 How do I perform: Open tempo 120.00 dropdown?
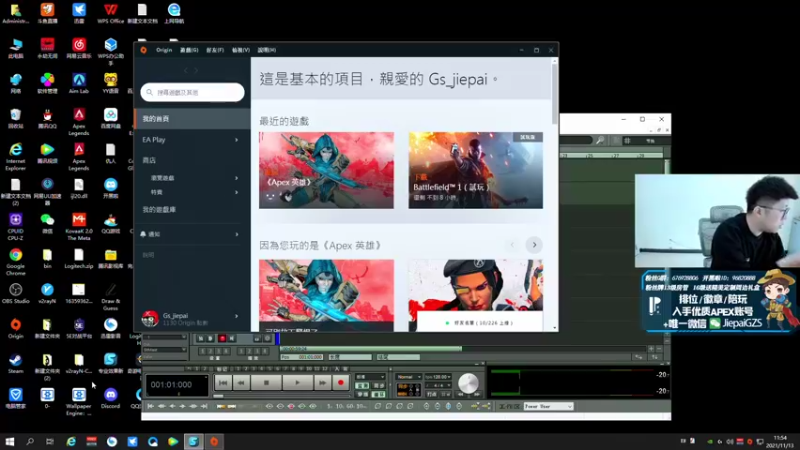coord(438,377)
